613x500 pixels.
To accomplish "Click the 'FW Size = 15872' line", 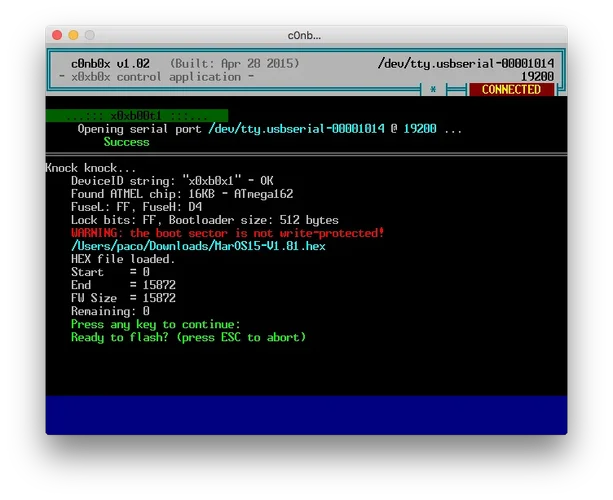I will click(x=123, y=298).
